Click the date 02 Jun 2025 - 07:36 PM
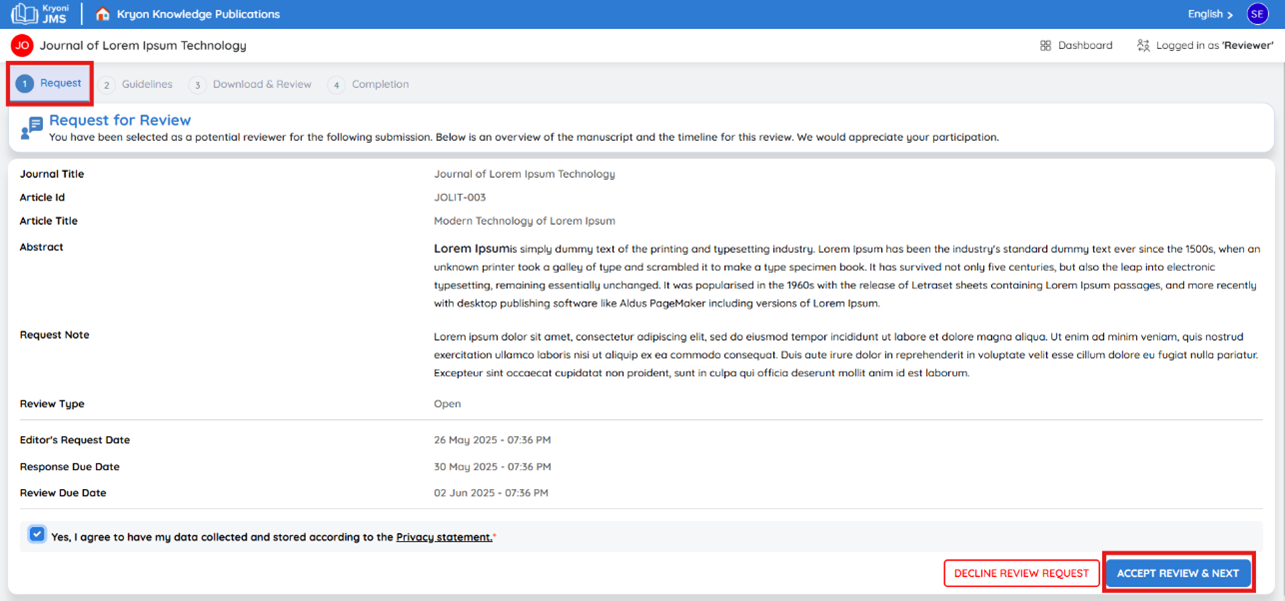The image size is (1285, 601). click(x=491, y=493)
